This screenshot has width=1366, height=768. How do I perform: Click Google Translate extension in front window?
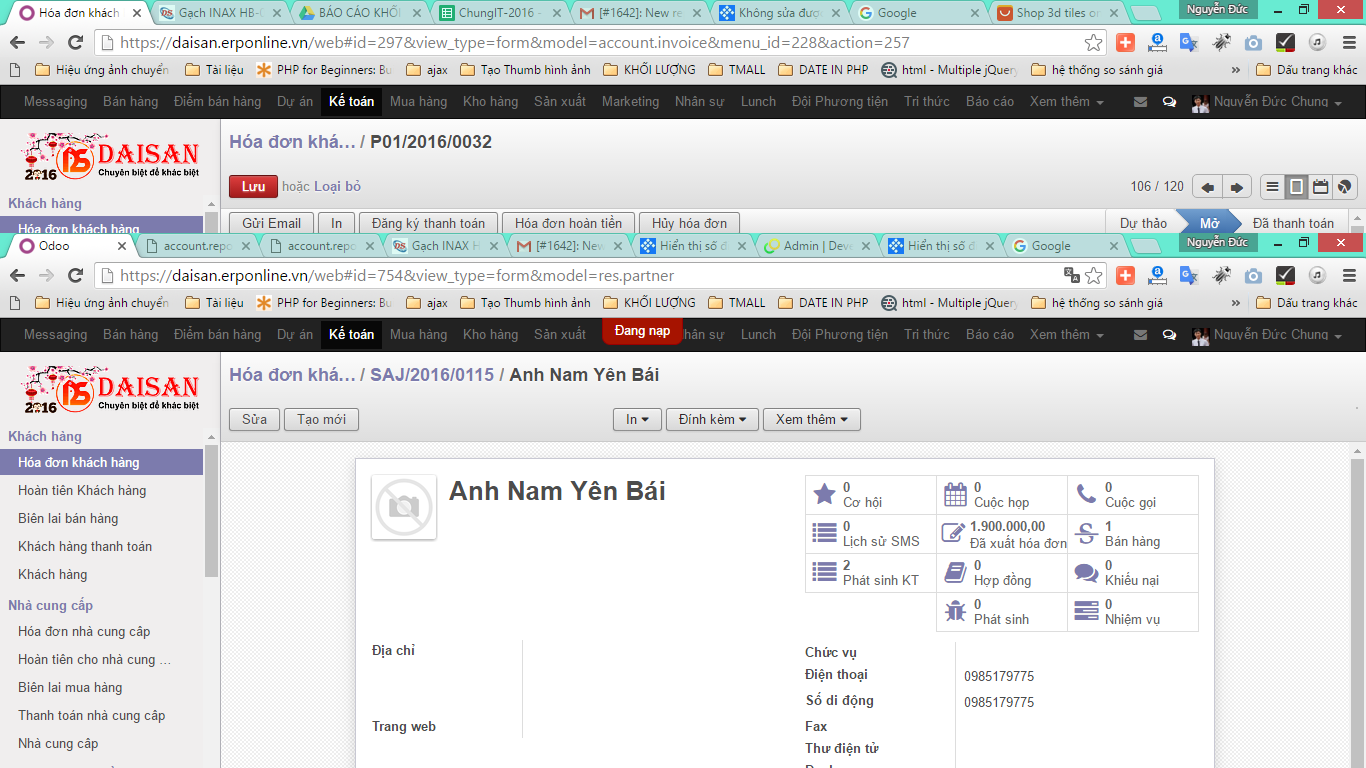click(x=1188, y=275)
